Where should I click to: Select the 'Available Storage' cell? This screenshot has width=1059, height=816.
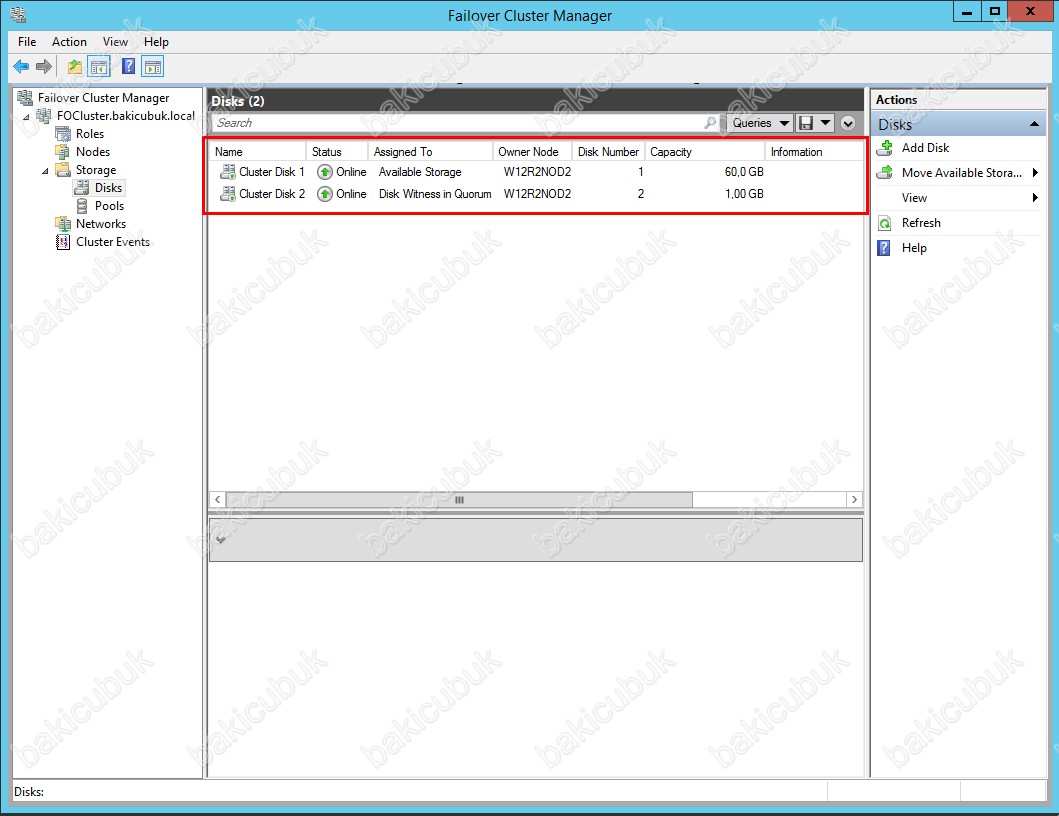pyautogui.click(x=420, y=172)
